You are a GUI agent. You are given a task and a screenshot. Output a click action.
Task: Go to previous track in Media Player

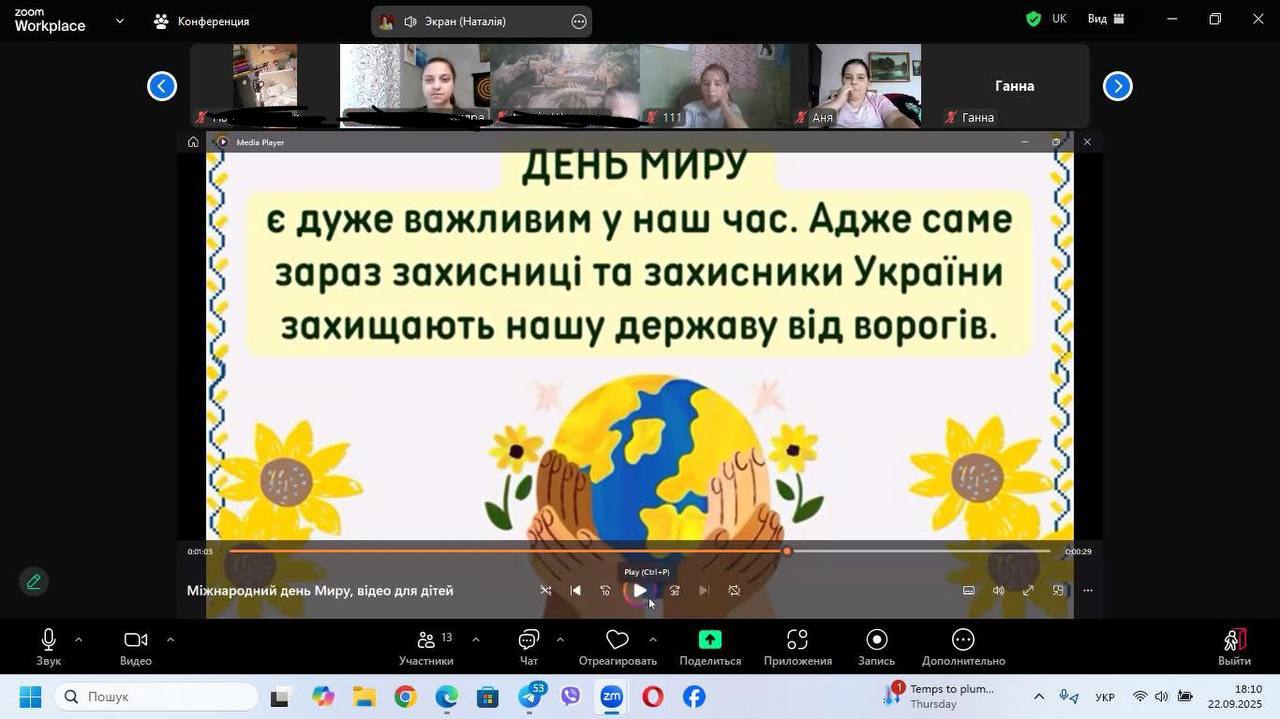(575, 591)
